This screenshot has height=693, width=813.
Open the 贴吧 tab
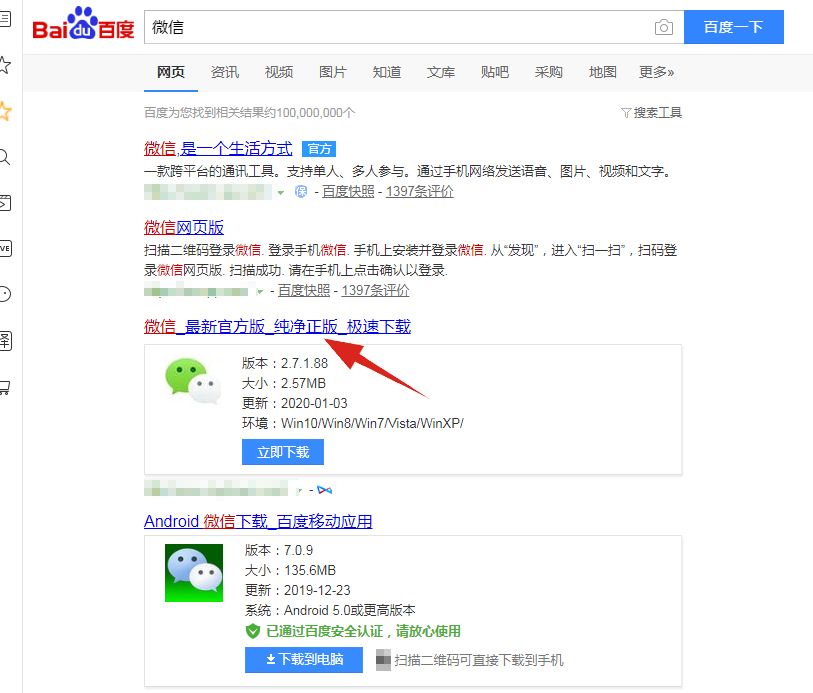(494, 72)
